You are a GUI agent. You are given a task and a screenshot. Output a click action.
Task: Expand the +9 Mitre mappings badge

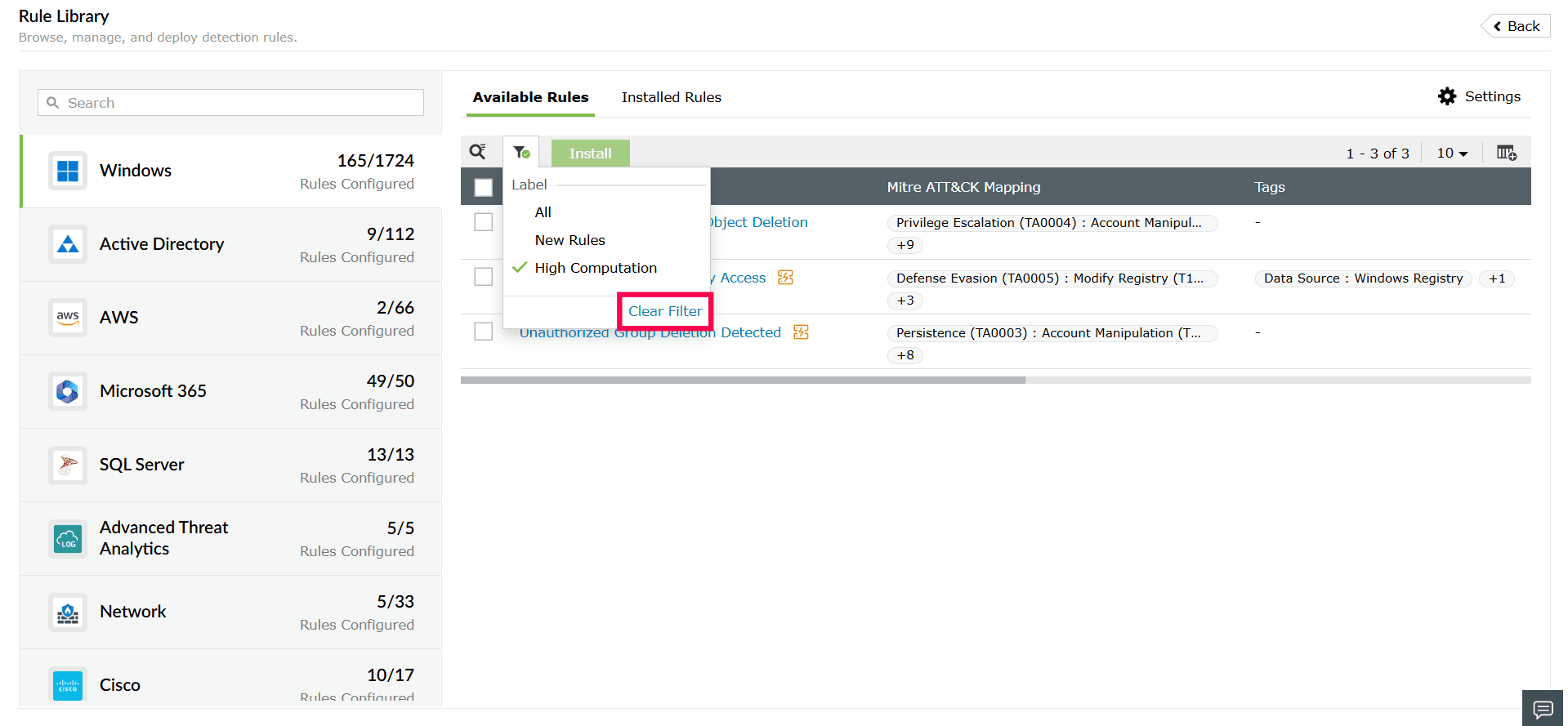(905, 245)
